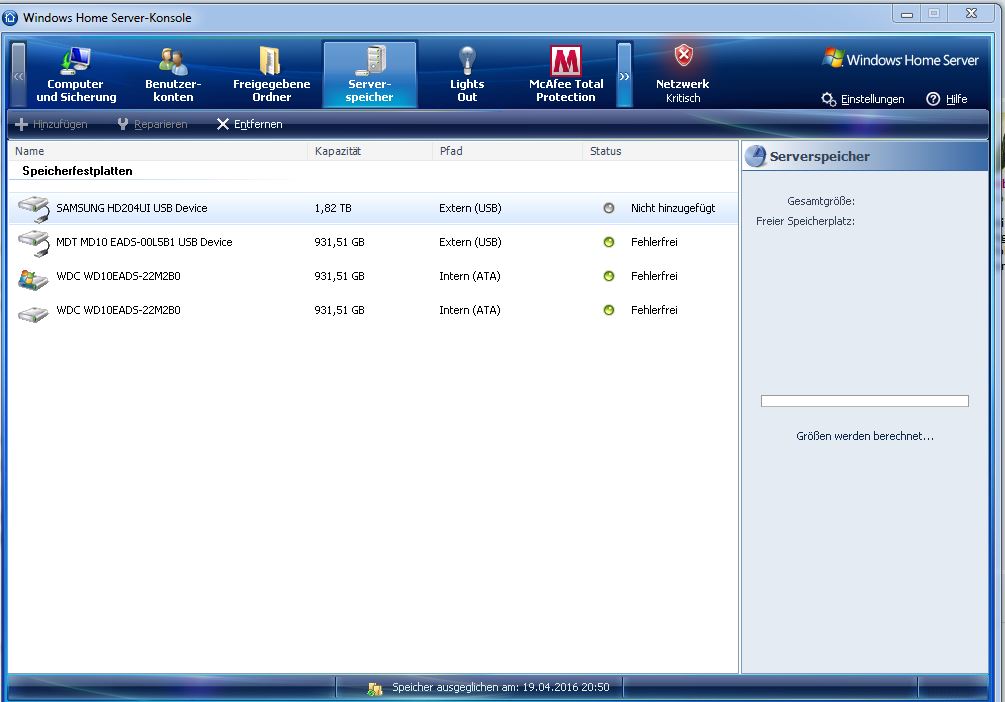The height and width of the screenshot is (702, 1005).
Task: Click the Nicht hinzugefügt status text
Action: [x=673, y=208]
